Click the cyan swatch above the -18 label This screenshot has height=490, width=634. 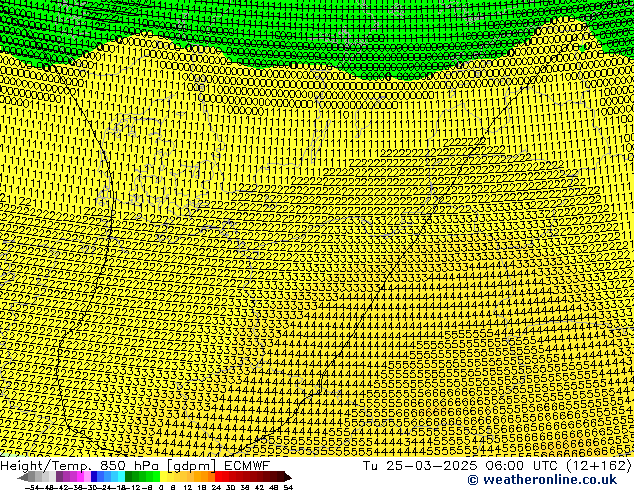pos(122,478)
